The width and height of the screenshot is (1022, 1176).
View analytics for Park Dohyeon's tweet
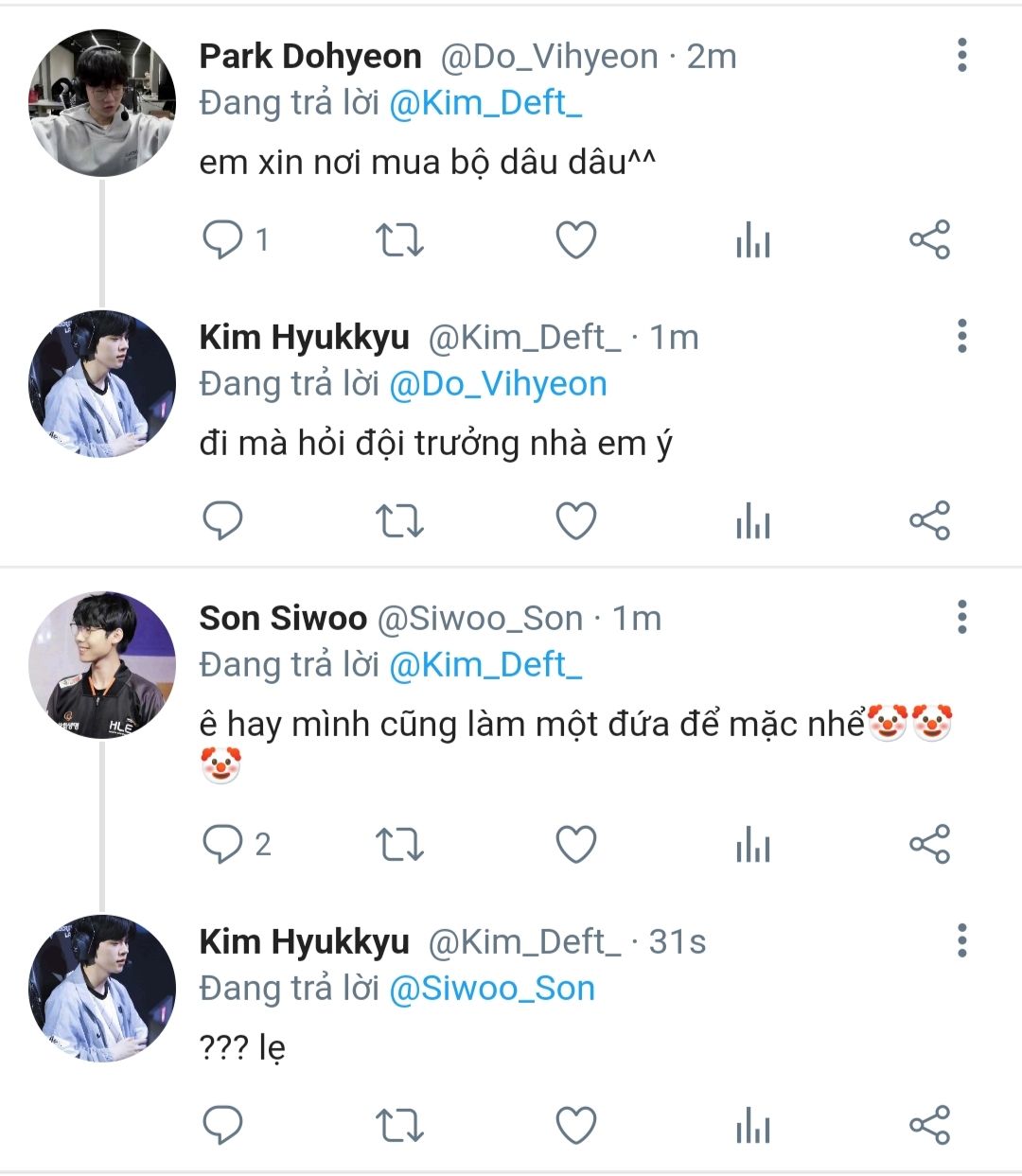pos(752,241)
